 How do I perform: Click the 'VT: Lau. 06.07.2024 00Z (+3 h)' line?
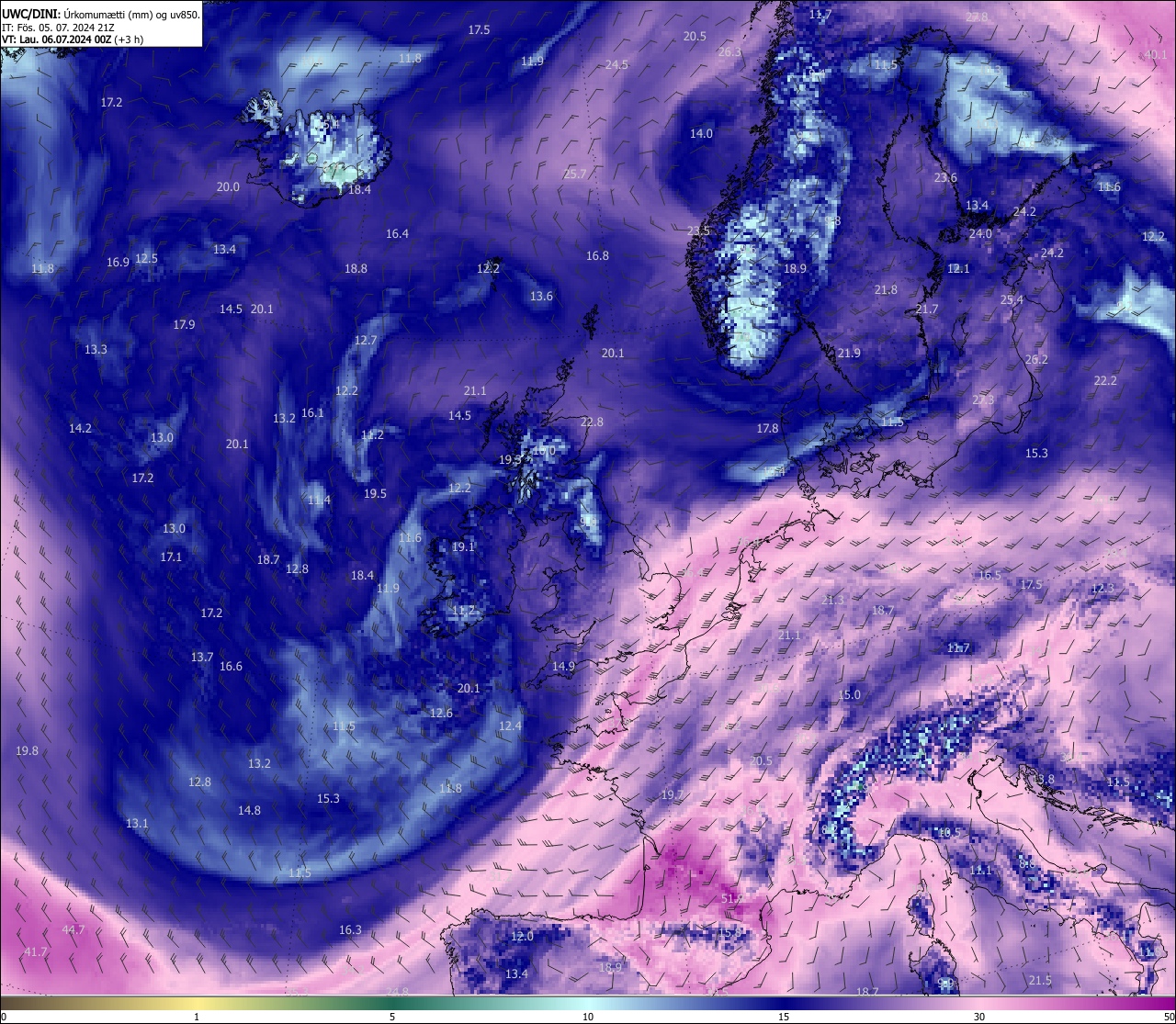[x=73, y=39]
